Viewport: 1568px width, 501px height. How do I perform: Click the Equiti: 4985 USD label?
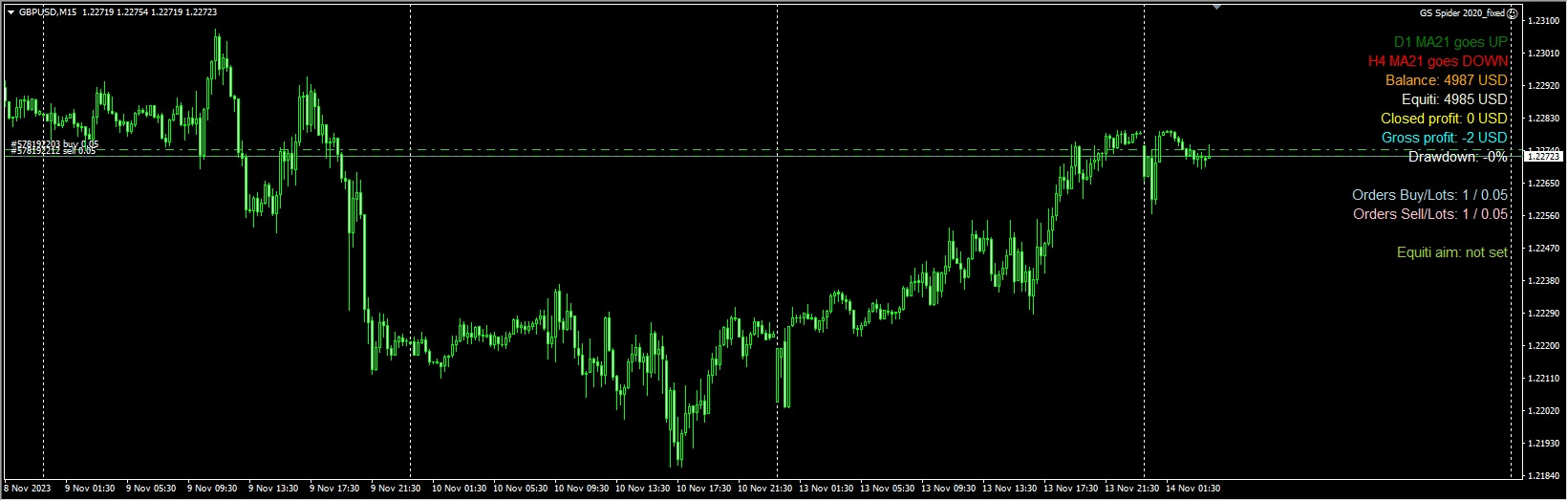1454,99
